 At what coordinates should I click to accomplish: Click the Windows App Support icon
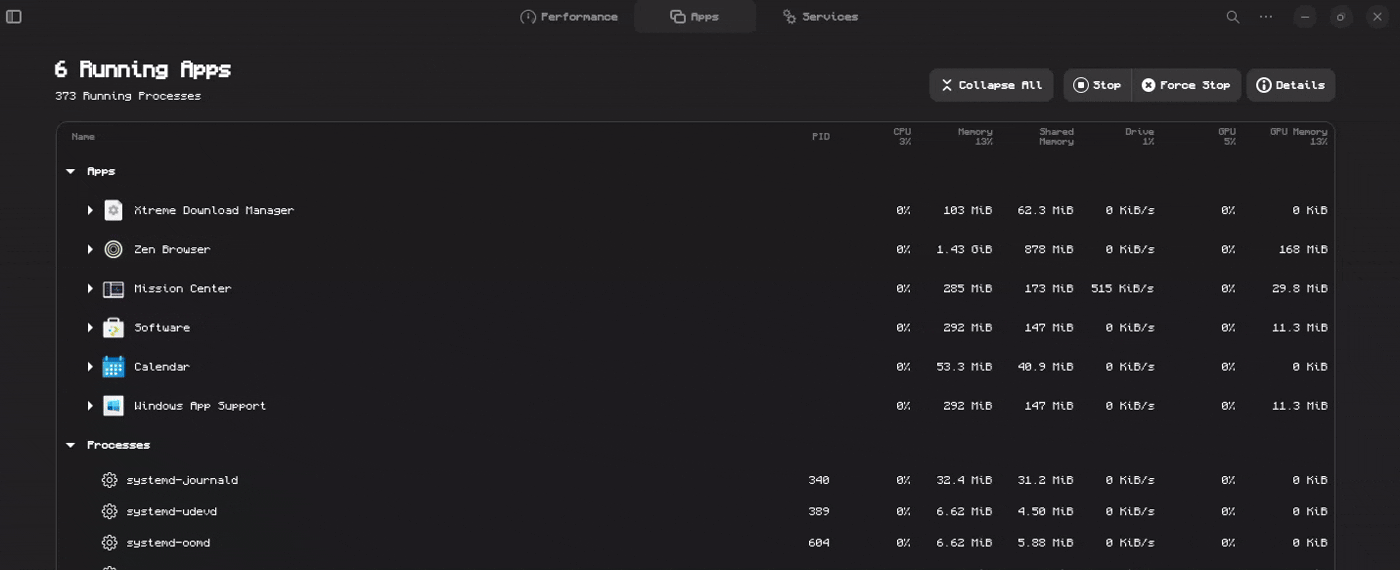pos(113,406)
